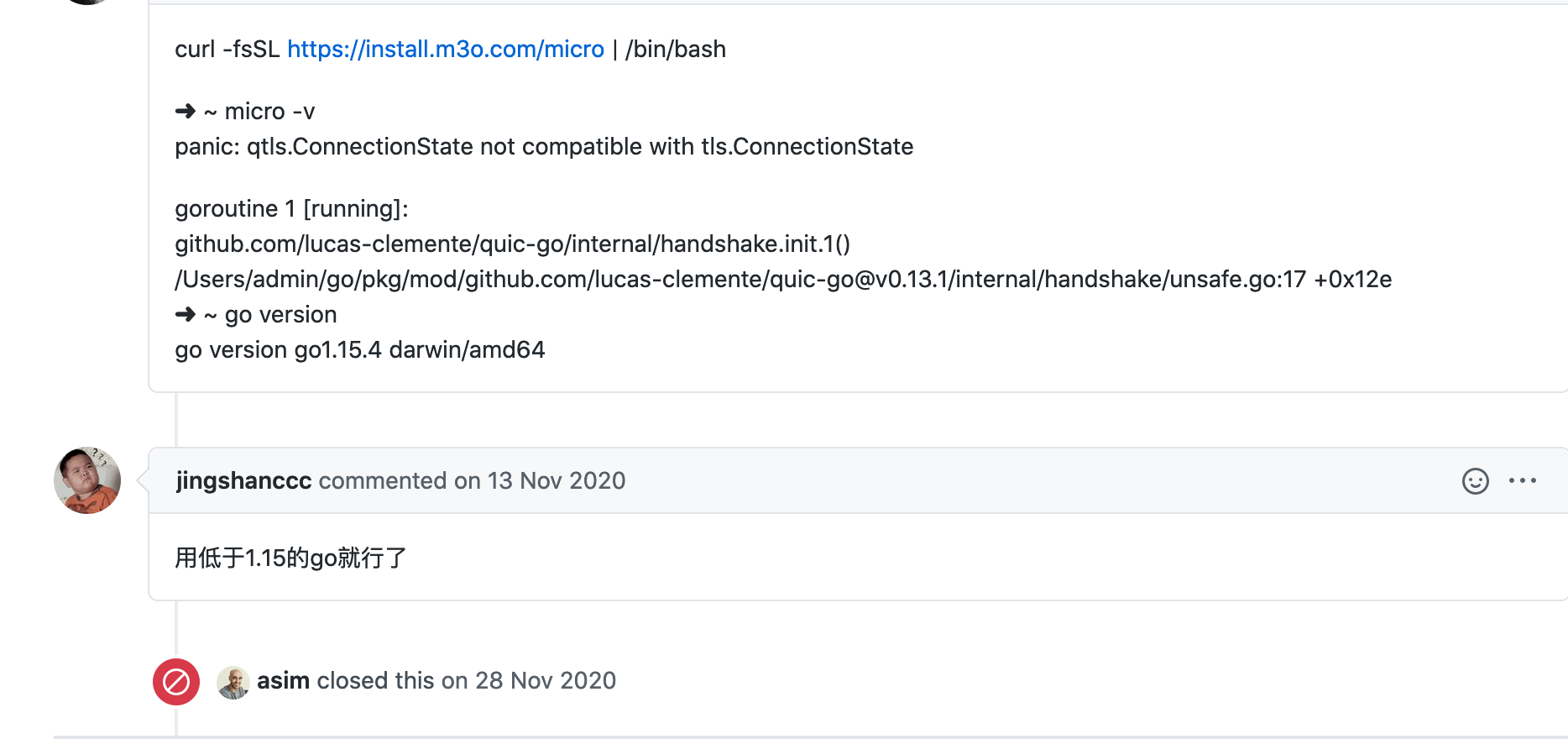Click the add emoji reaction smiley icon

pyautogui.click(x=1475, y=481)
